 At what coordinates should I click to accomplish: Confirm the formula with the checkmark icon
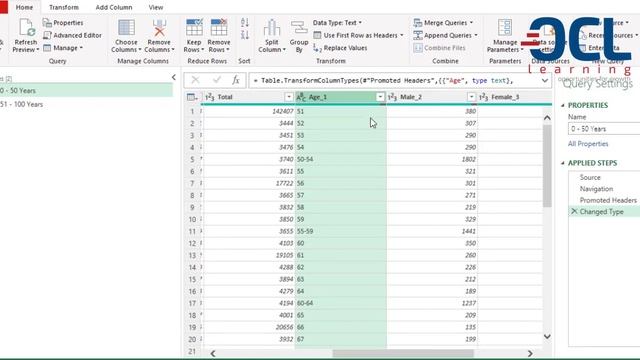(217, 80)
